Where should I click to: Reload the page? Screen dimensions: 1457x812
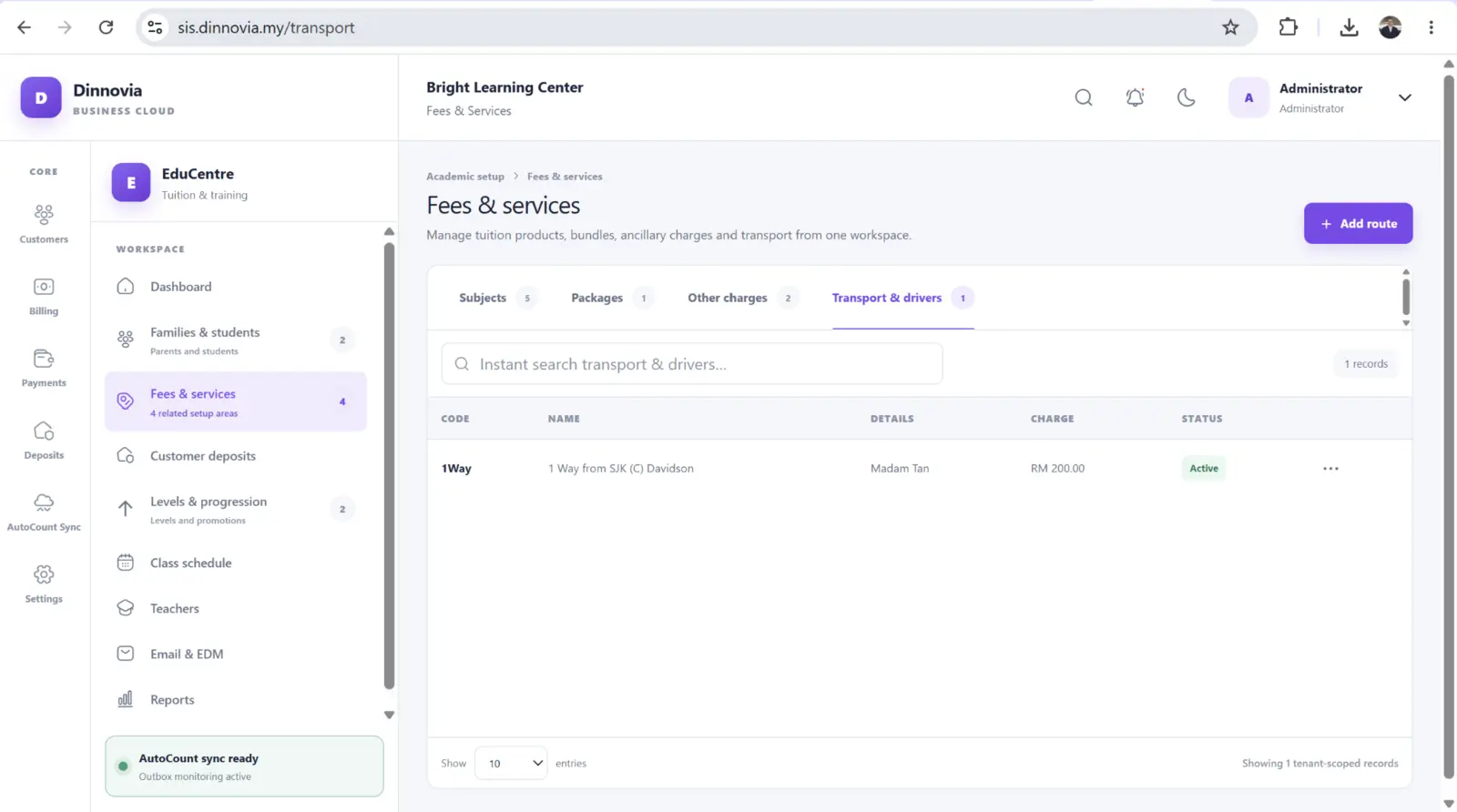point(106,27)
